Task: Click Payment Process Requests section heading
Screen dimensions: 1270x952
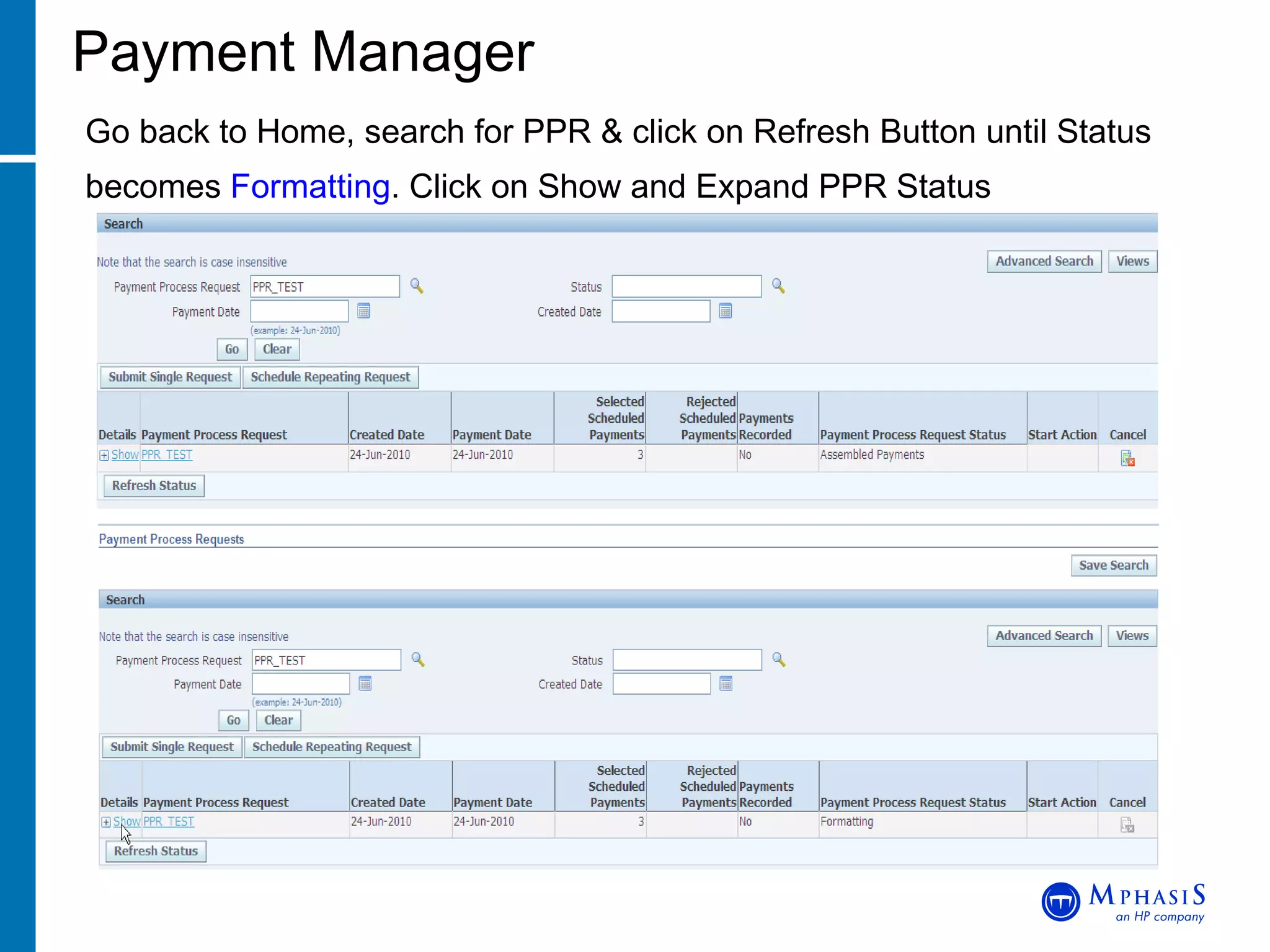Action: 172,539
